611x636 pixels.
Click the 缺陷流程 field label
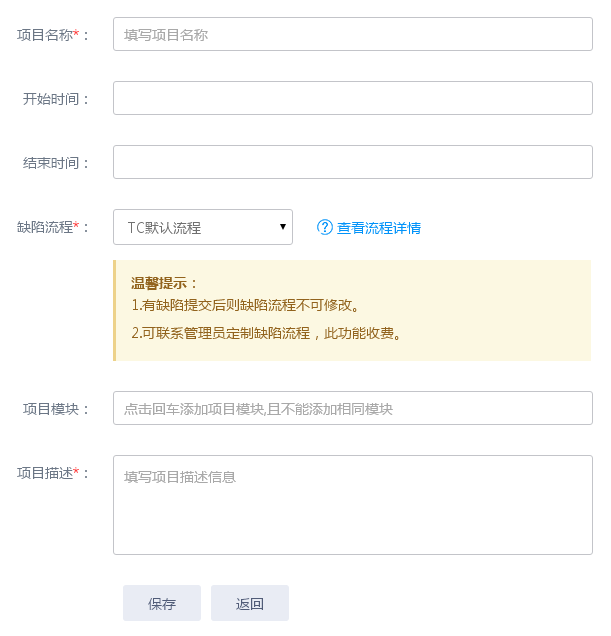click(x=48, y=227)
